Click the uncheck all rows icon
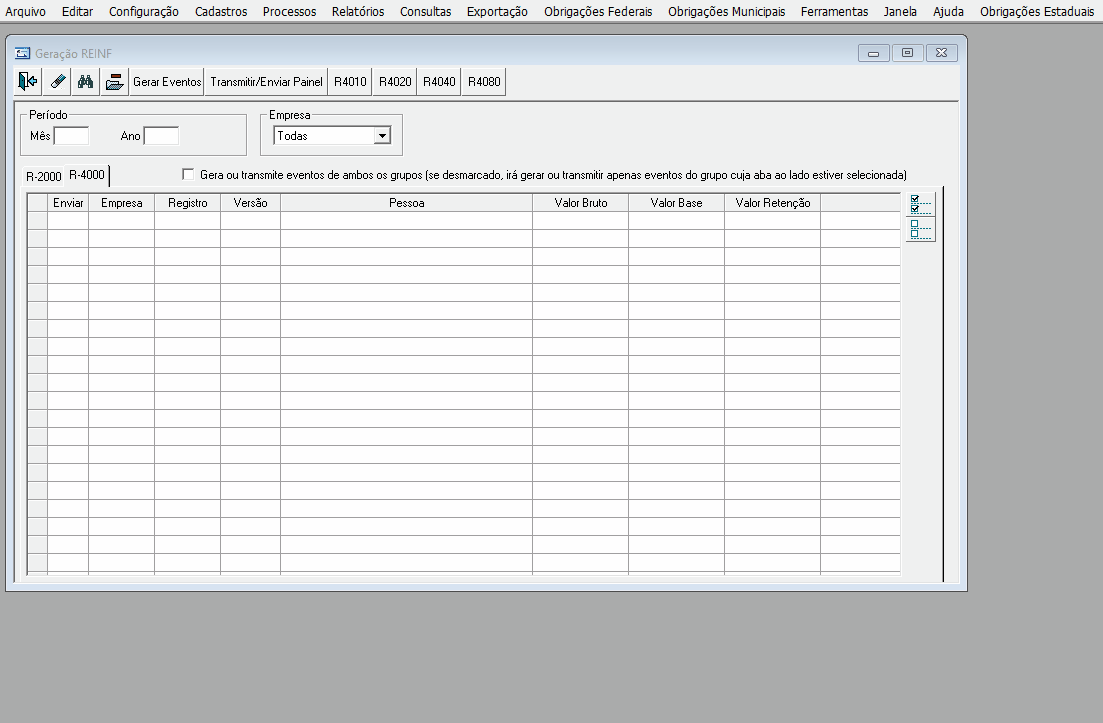 [920, 229]
